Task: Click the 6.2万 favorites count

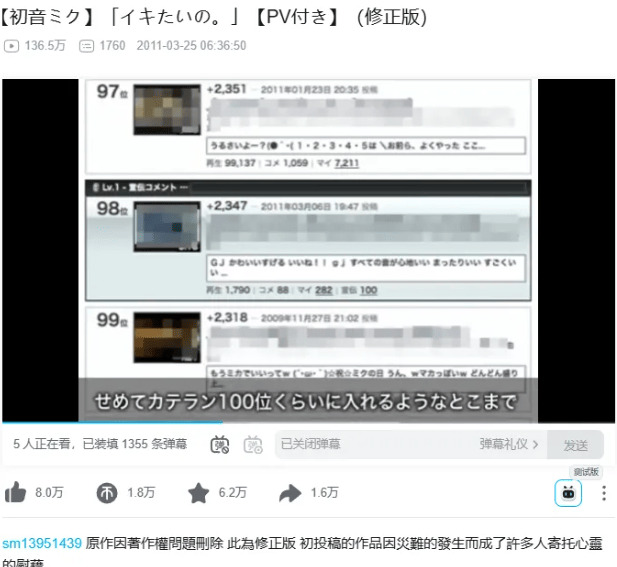Action: [x=233, y=493]
